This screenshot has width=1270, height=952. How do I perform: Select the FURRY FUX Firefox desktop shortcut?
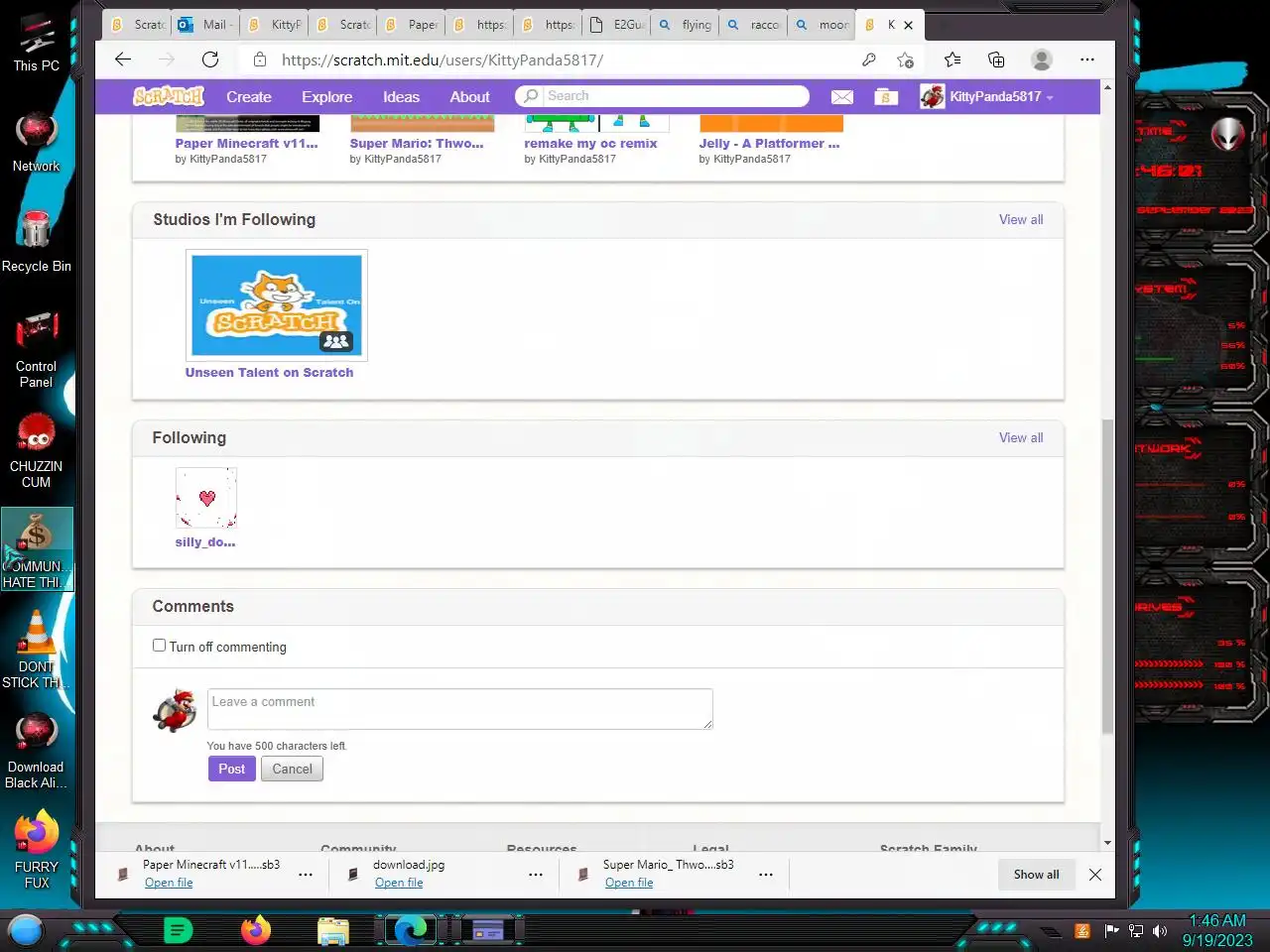coord(36,851)
